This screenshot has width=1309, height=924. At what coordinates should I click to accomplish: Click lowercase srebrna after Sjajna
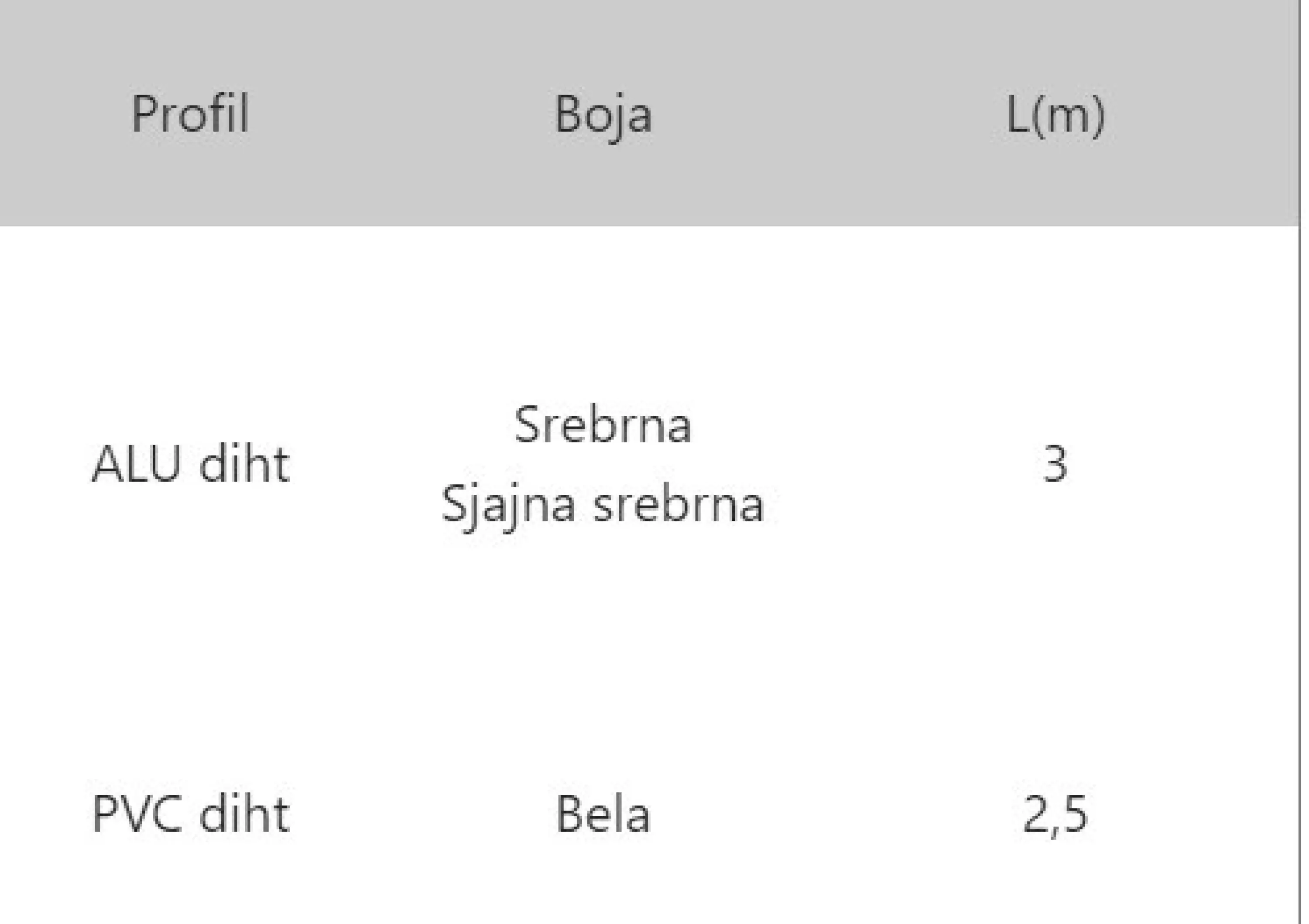coord(678,505)
